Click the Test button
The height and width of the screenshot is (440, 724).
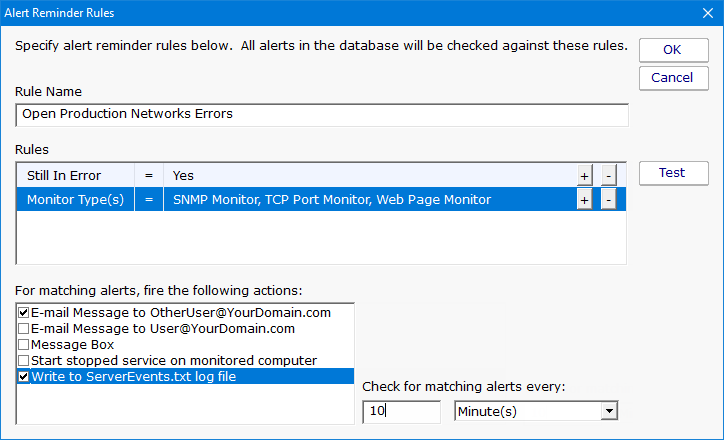673,173
